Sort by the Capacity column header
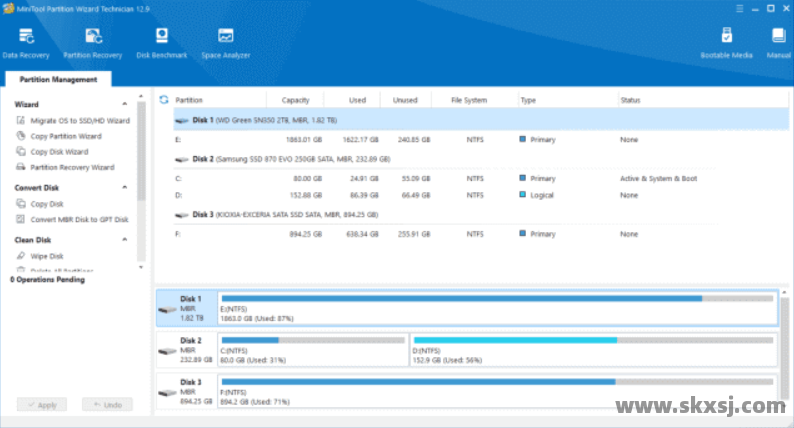Viewport: 794px width, 428px height. click(295, 100)
